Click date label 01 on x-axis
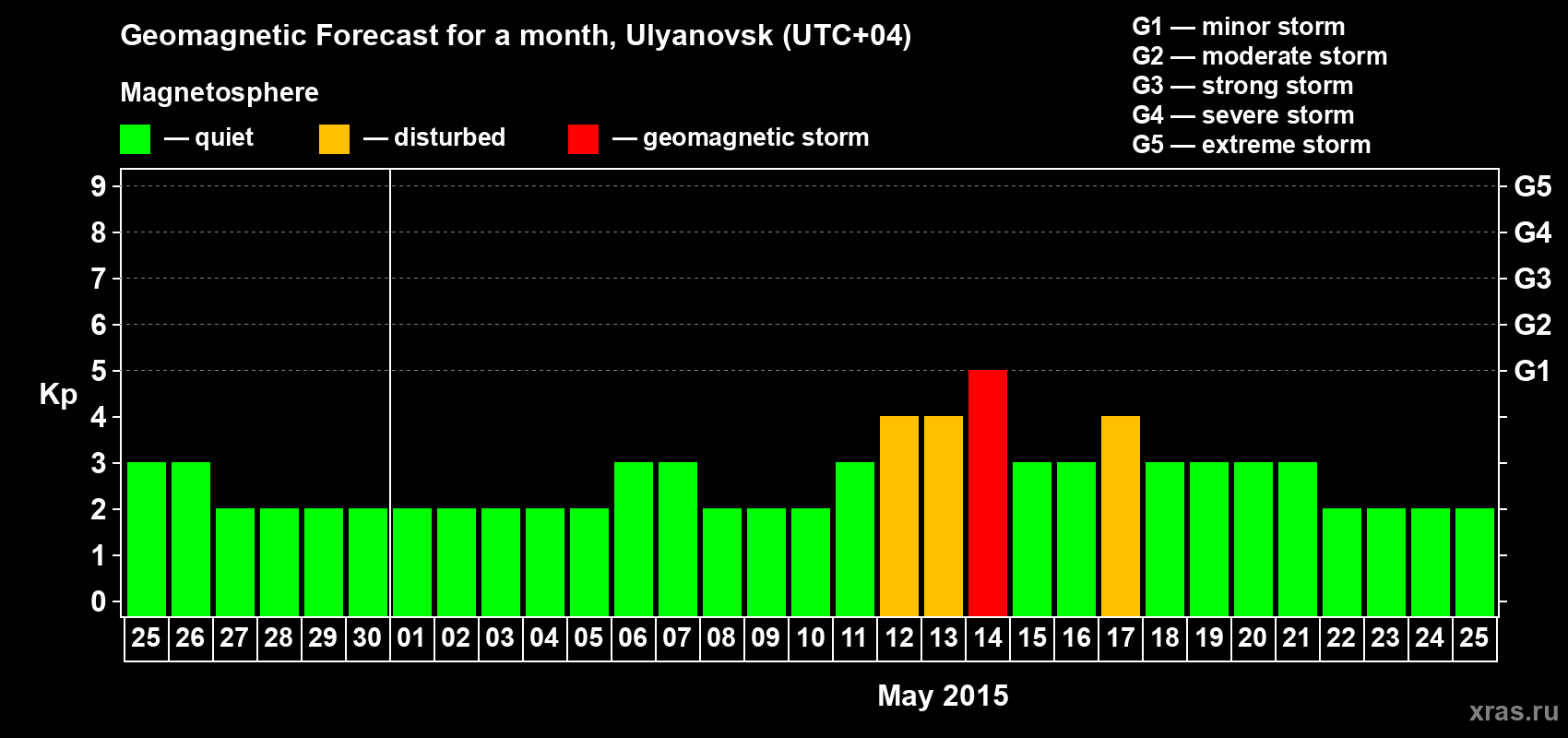Screen dimensions: 1568x738 [411, 638]
